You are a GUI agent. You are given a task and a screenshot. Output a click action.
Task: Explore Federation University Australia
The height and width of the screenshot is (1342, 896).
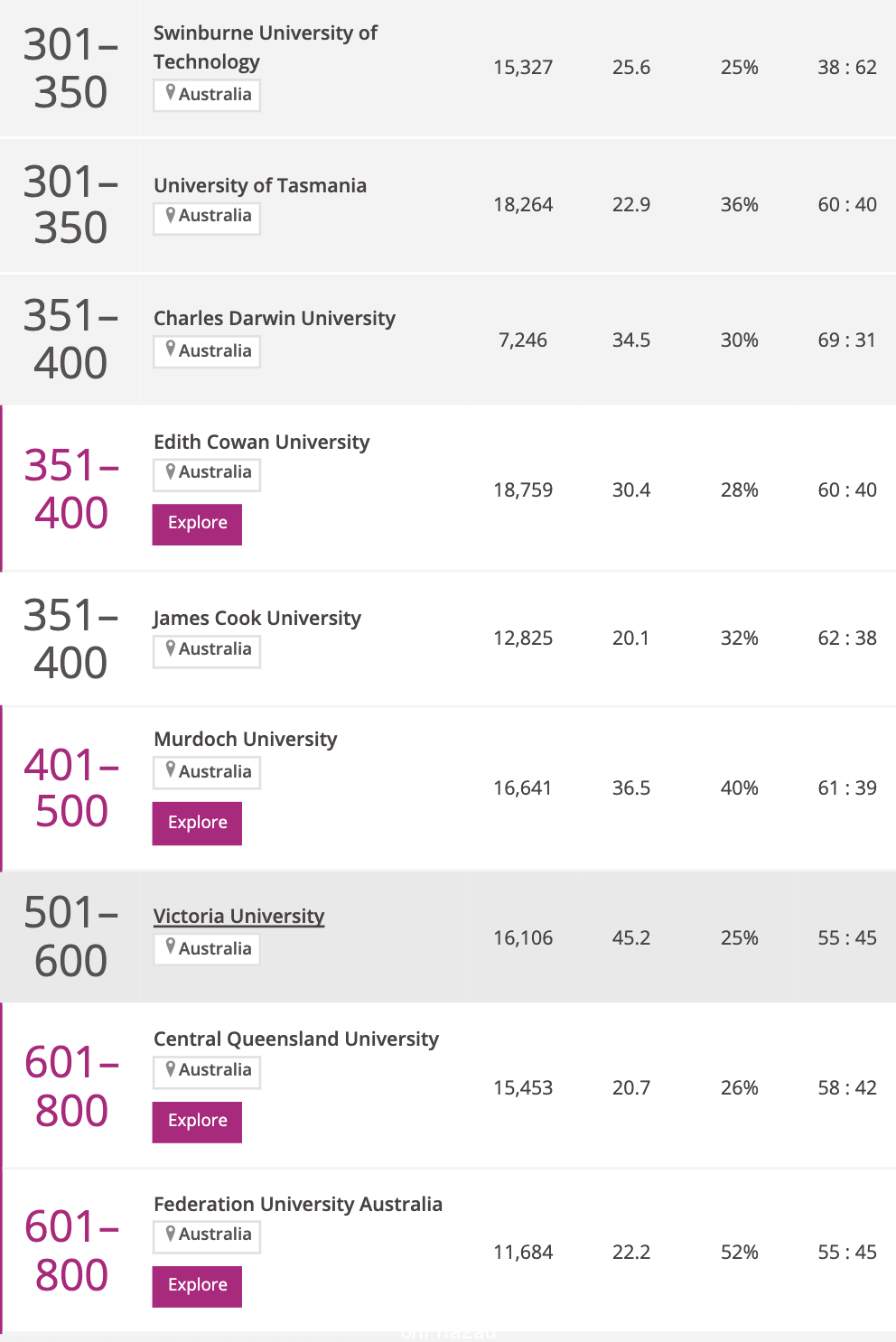(197, 1286)
